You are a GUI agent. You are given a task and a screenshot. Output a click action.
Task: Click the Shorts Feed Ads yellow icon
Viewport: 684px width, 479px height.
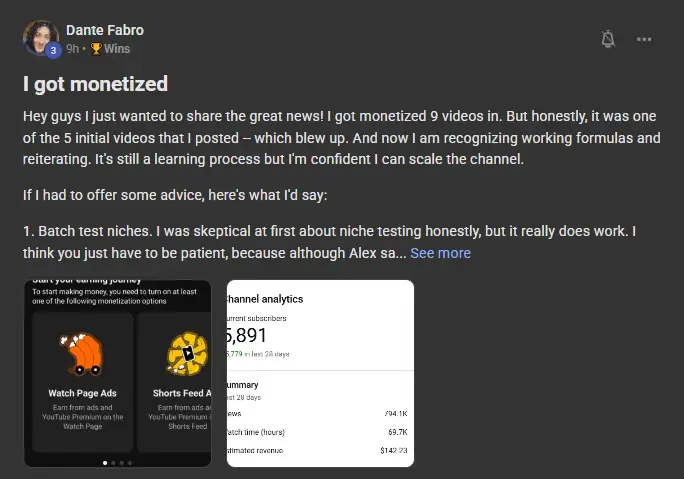(188, 354)
